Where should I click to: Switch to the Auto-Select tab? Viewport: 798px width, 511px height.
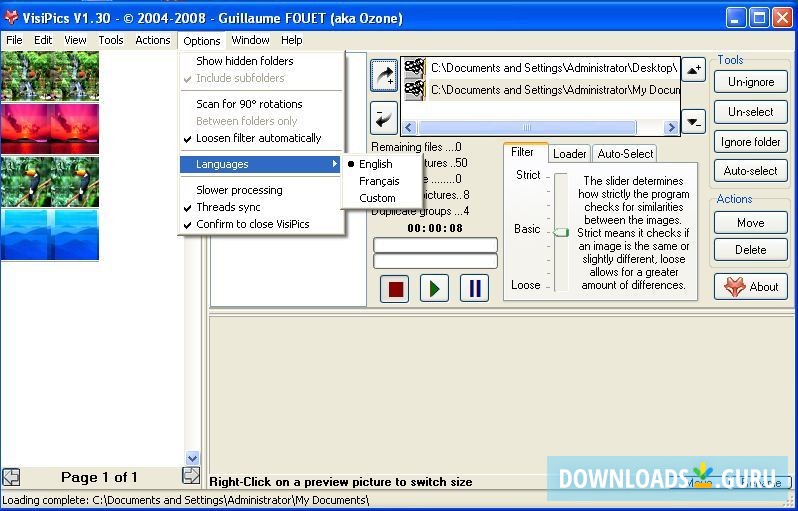pyautogui.click(x=625, y=154)
